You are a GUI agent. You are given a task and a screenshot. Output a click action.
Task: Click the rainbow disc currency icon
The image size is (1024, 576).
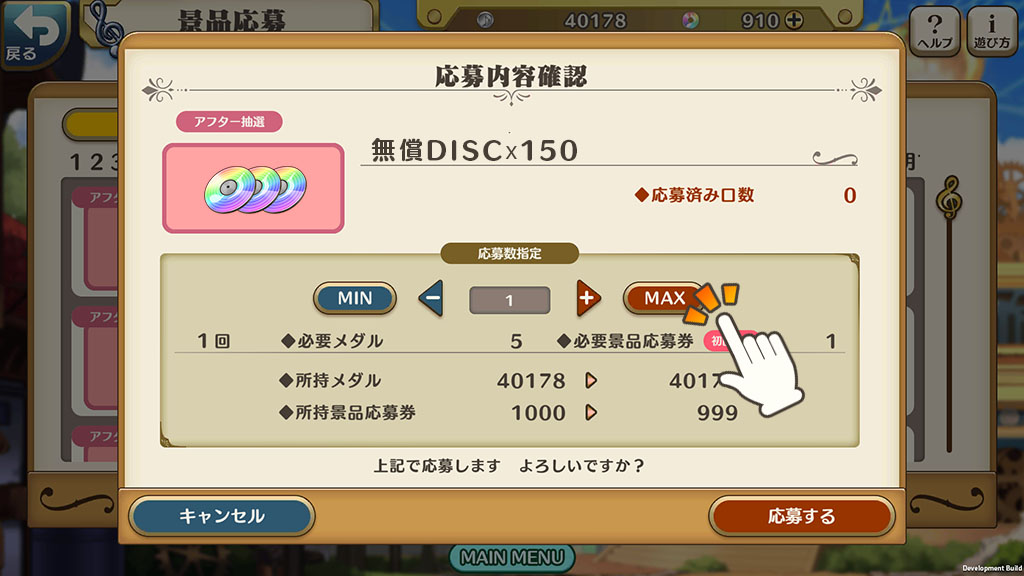coord(690,20)
